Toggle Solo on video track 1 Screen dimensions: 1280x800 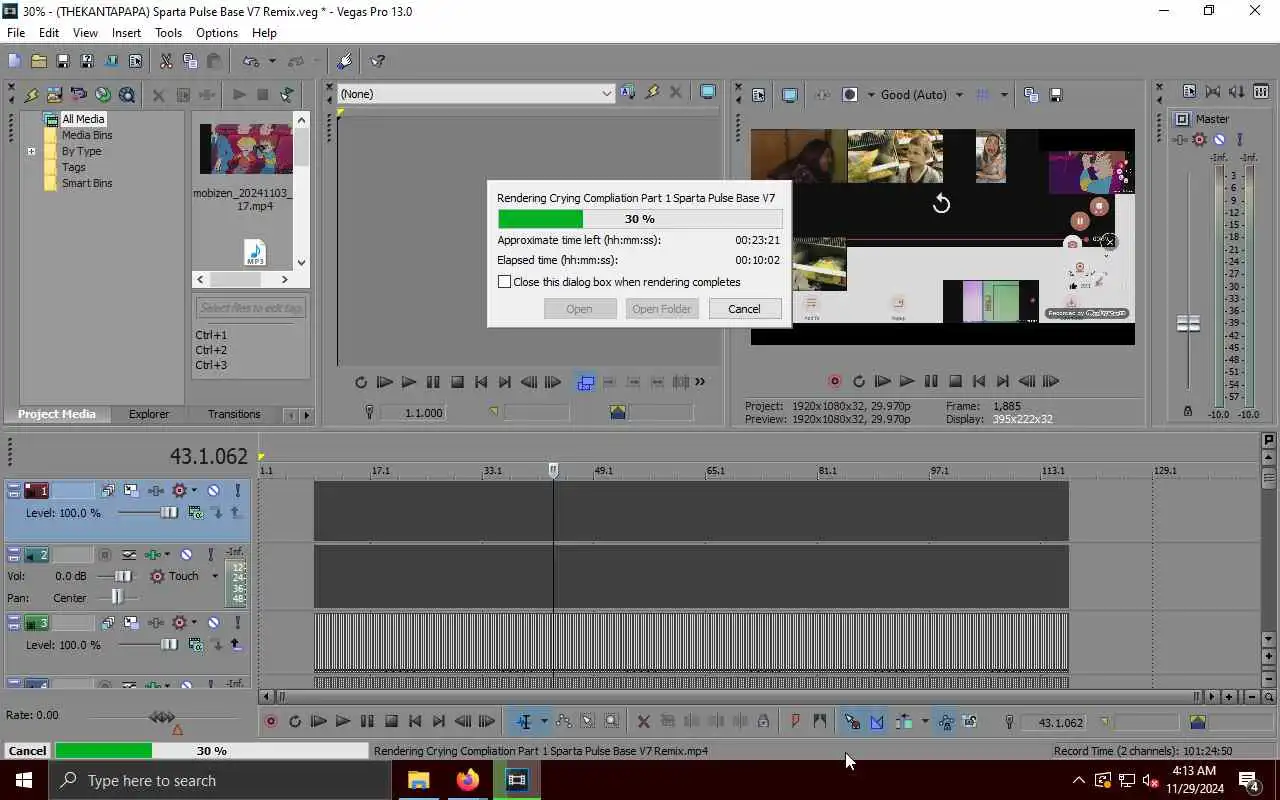click(x=237, y=490)
